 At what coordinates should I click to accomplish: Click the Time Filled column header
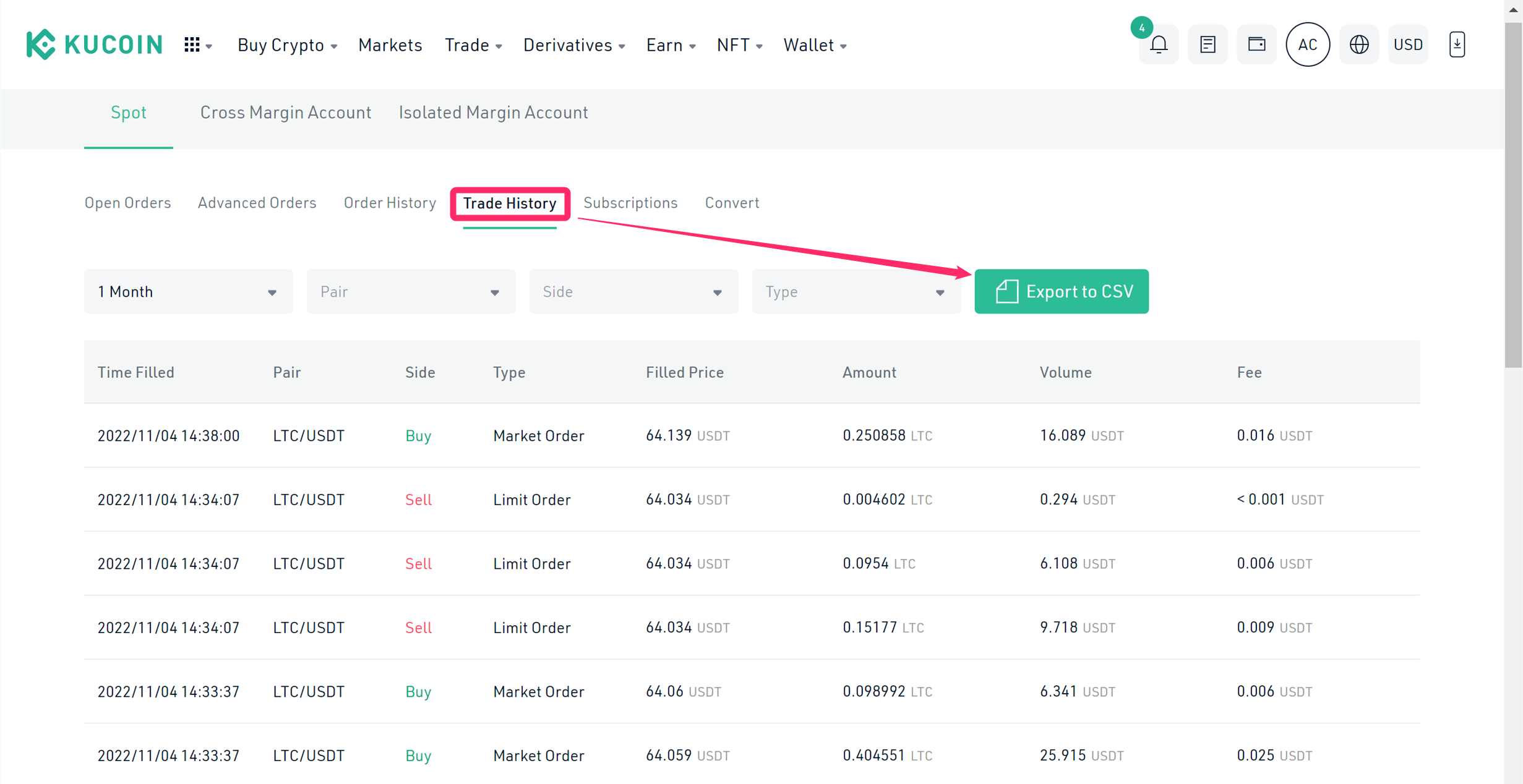tap(135, 372)
